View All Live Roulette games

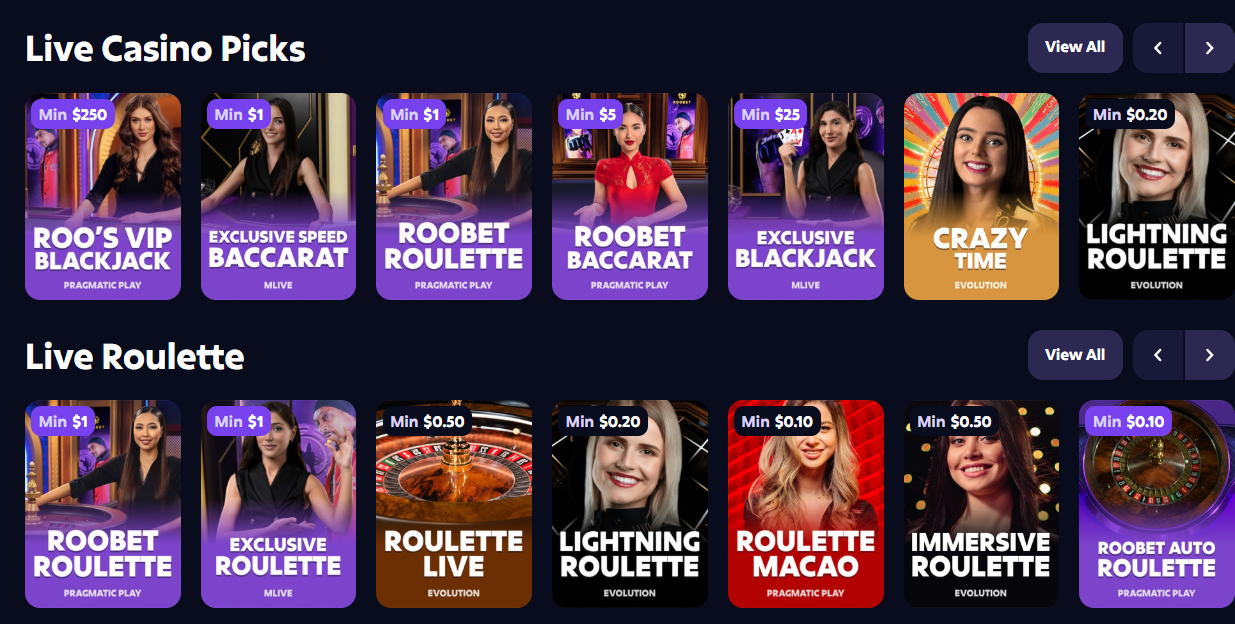tap(1075, 355)
